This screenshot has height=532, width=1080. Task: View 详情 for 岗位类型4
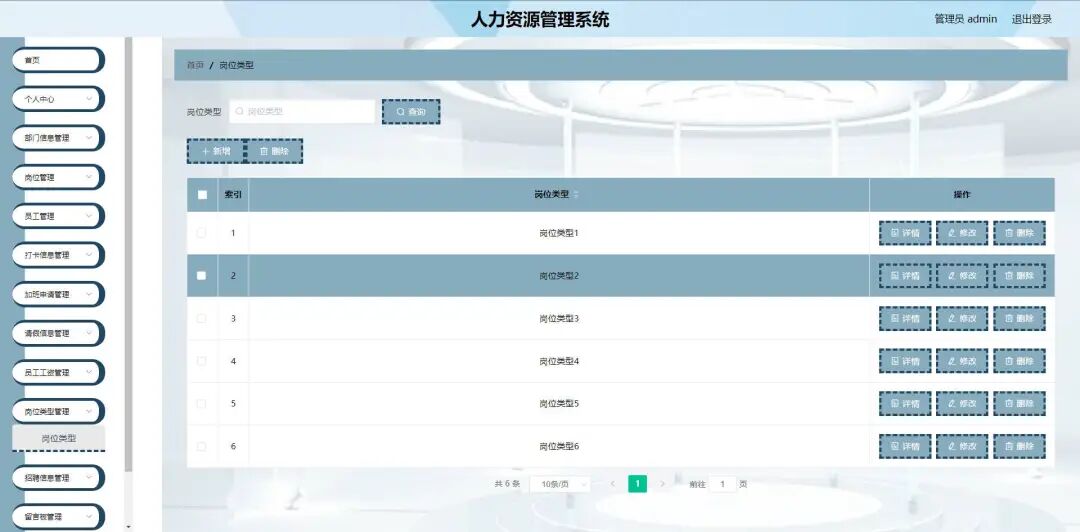click(905, 361)
